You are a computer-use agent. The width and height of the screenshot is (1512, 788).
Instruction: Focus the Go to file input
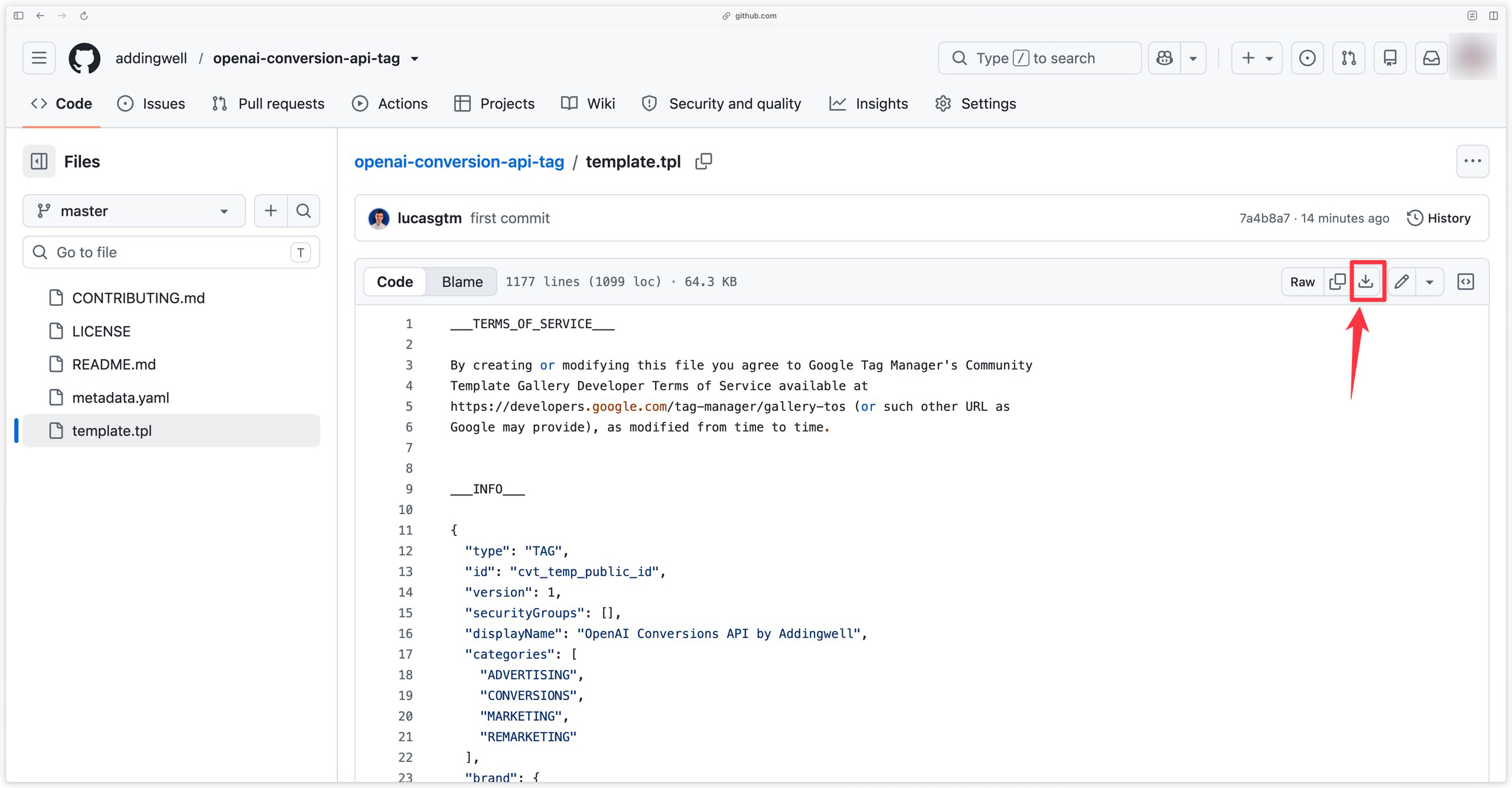[x=171, y=252]
